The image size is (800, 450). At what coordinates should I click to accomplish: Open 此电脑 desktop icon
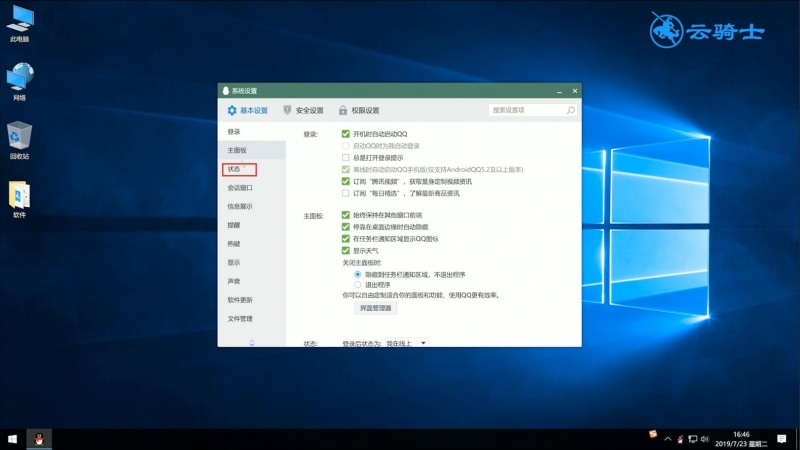[x=19, y=23]
